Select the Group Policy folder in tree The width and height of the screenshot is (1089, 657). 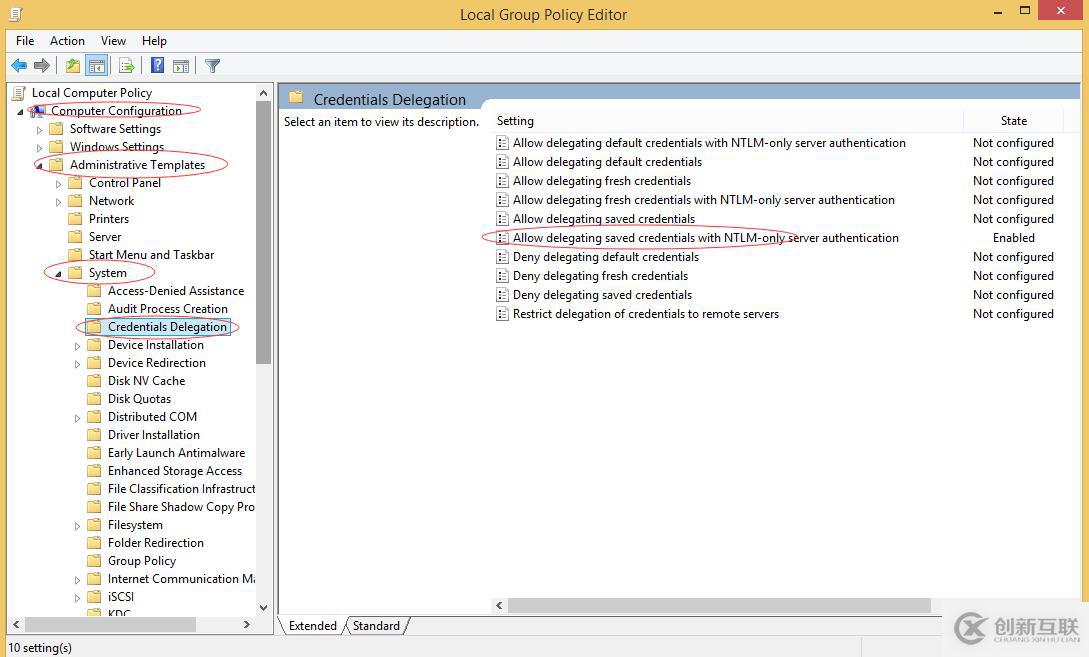142,560
